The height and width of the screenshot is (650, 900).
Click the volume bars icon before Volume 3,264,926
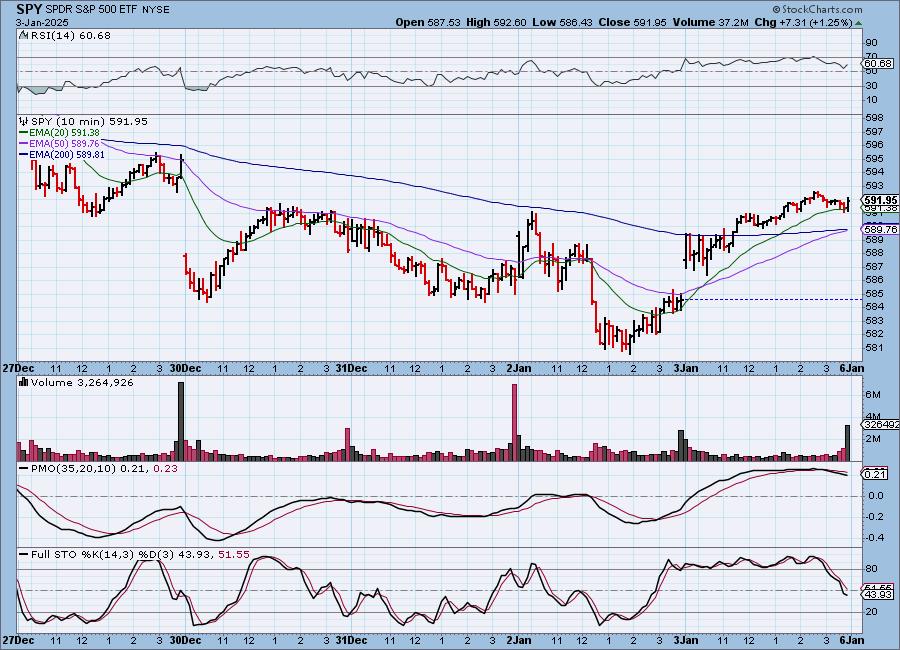(x=24, y=382)
